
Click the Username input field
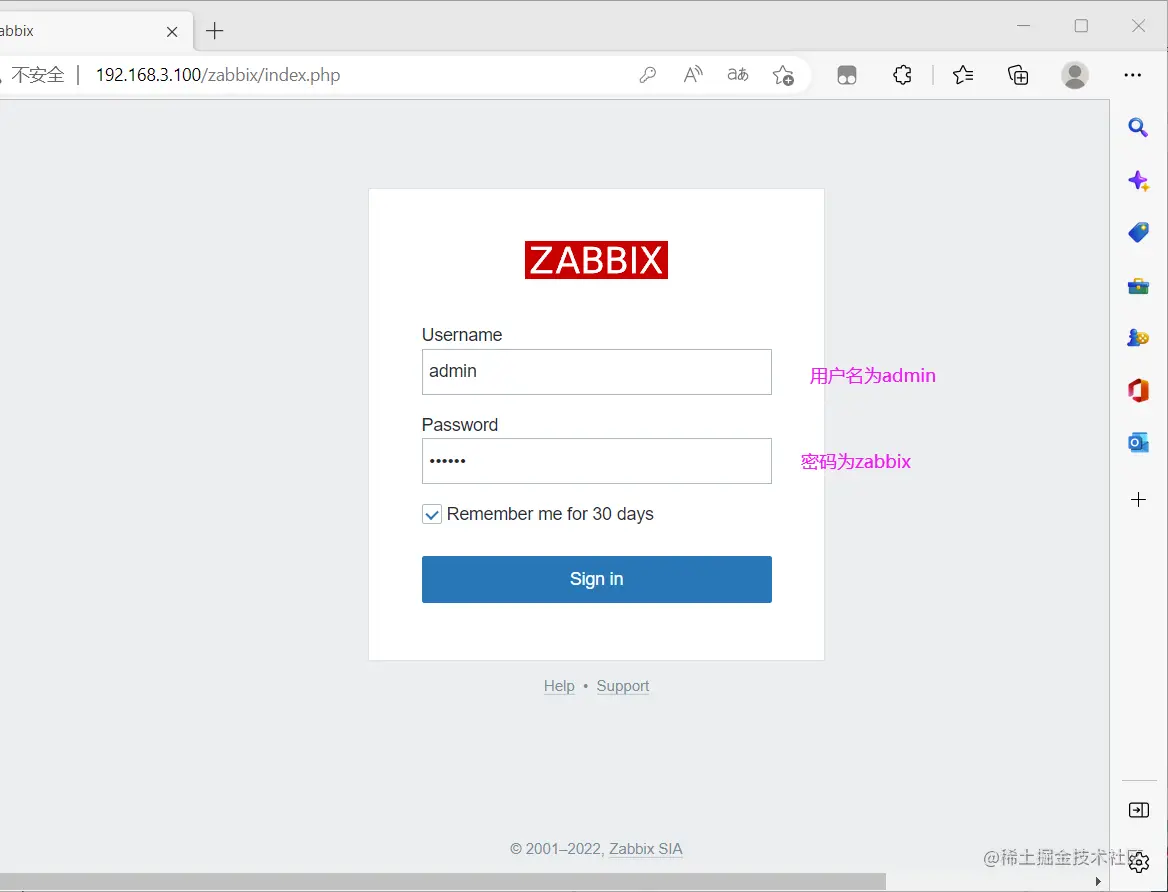click(x=597, y=372)
